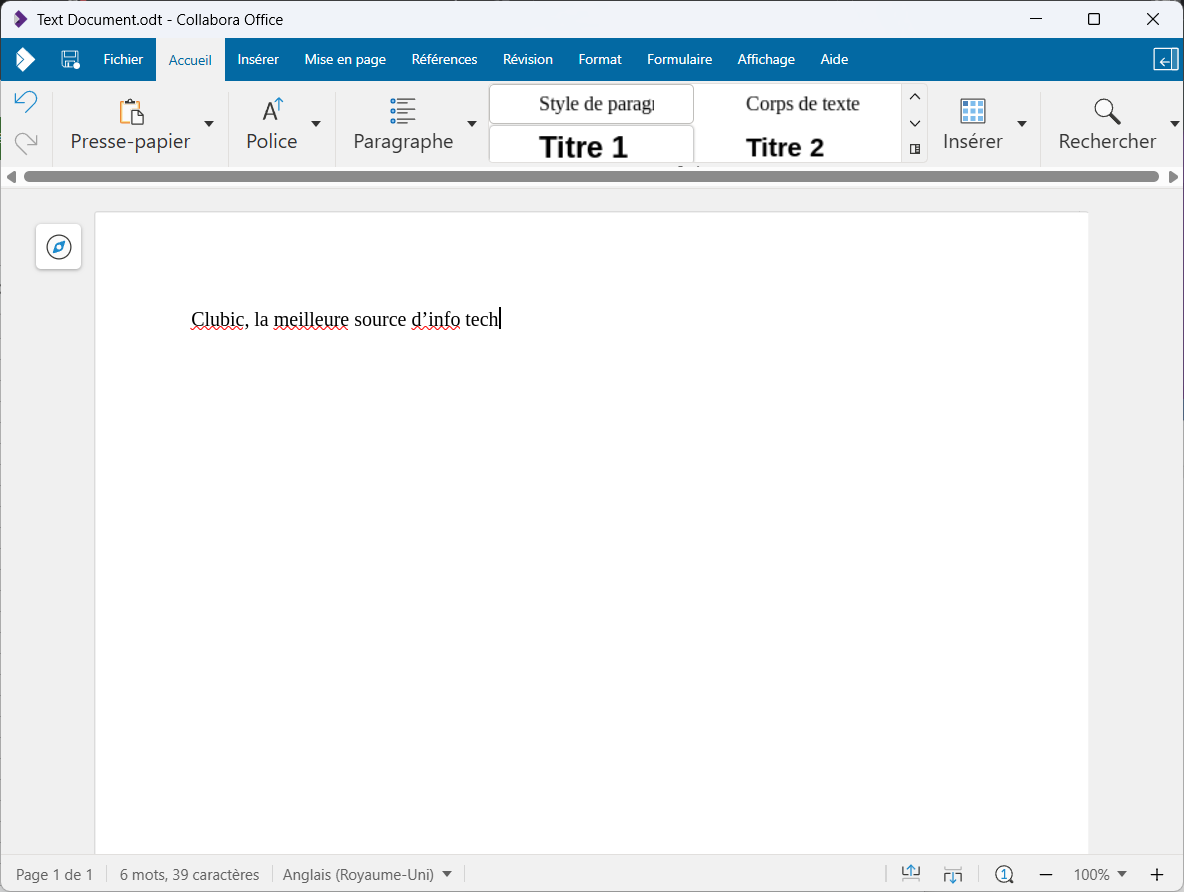Collapse the ribbon with top-right arrow
Viewport: 1184px width, 892px height.
click(x=1165, y=59)
